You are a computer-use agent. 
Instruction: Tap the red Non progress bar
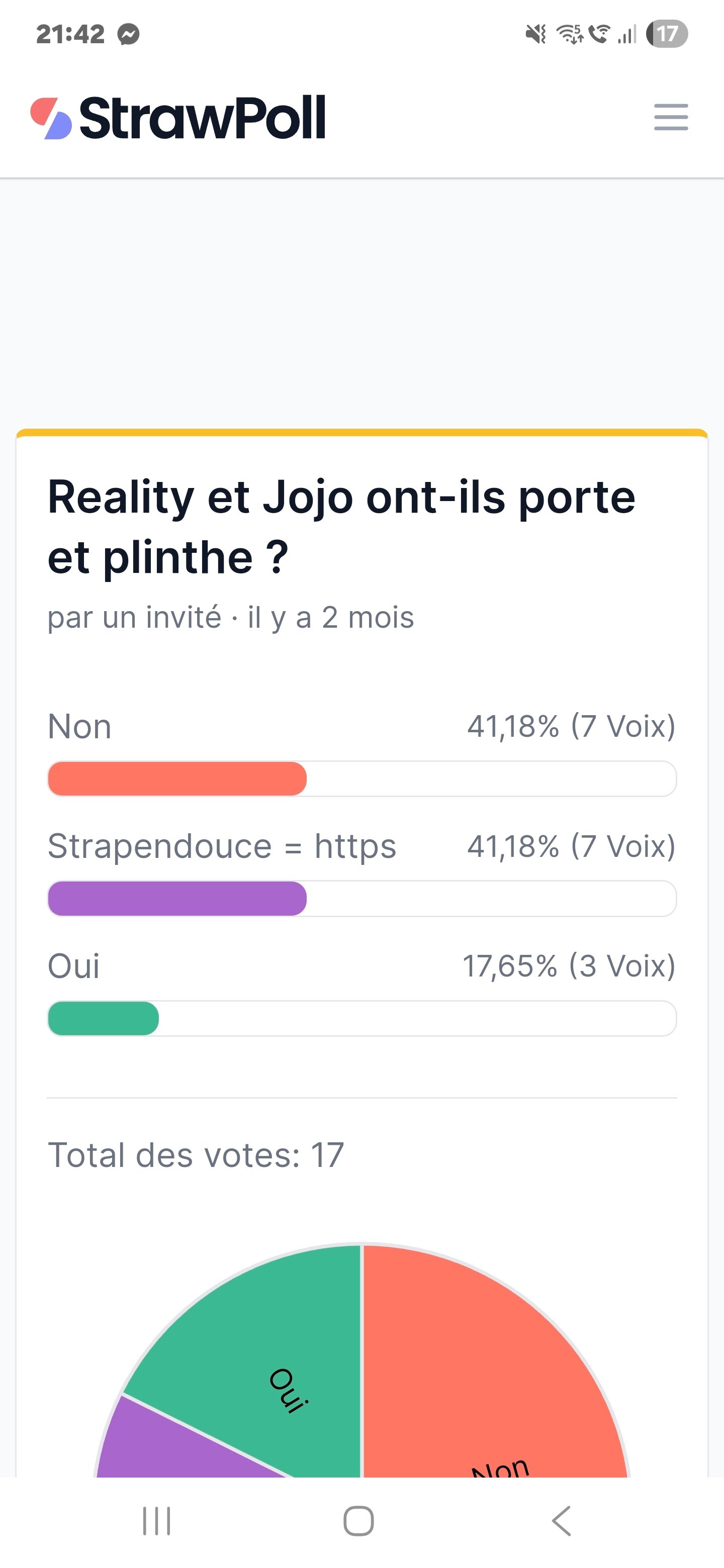(177, 778)
